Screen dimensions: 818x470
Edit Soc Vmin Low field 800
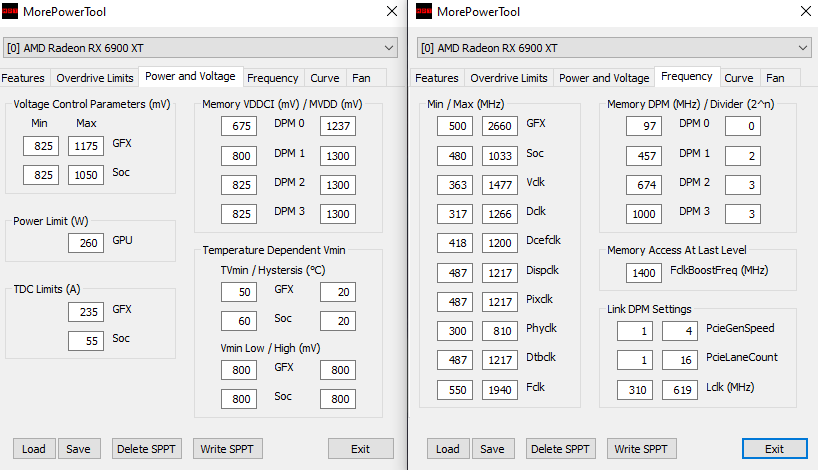click(239, 399)
